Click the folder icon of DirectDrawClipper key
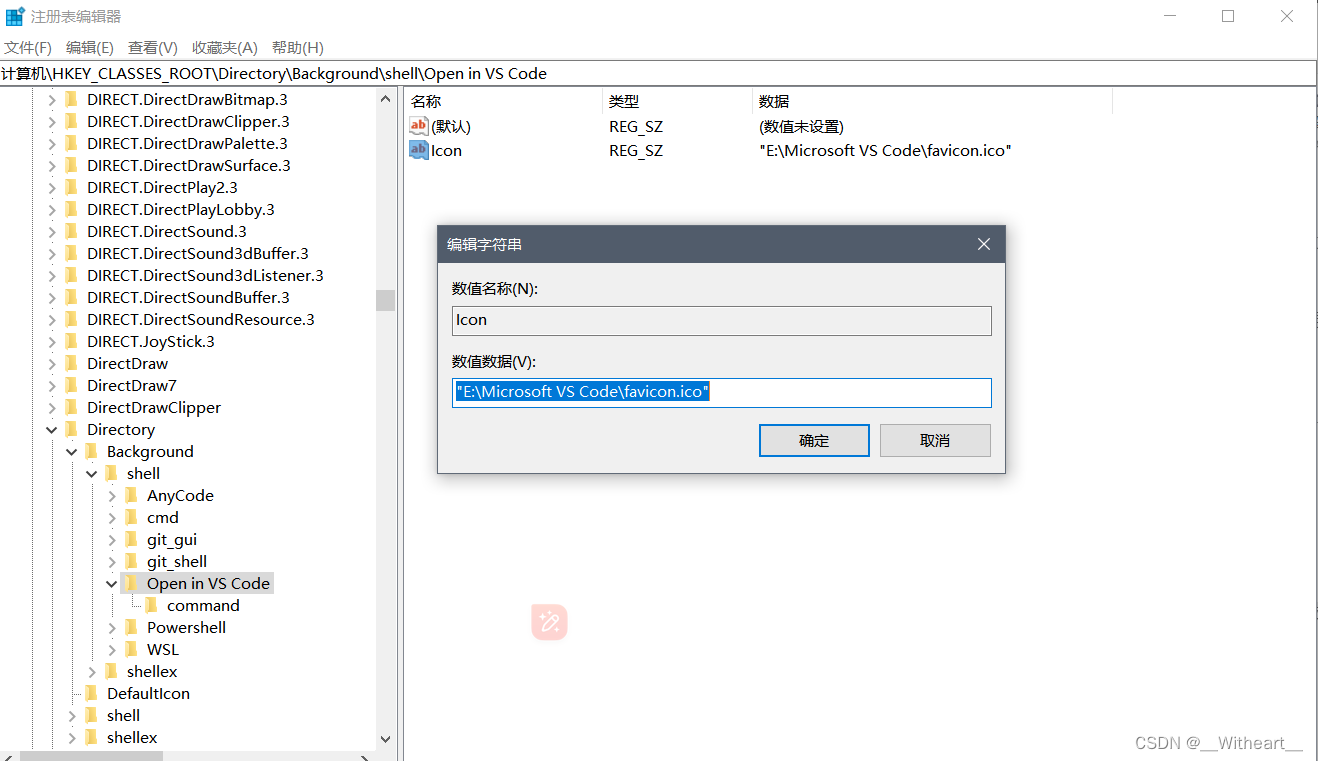Screen dimensions: 1318x761 pyautogui.click(x=71, y=407)
